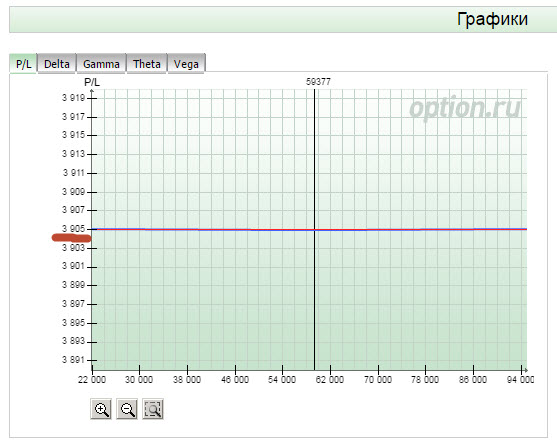
Task: Click the 3 905 Y-axis label
Action: click(74, 229)
